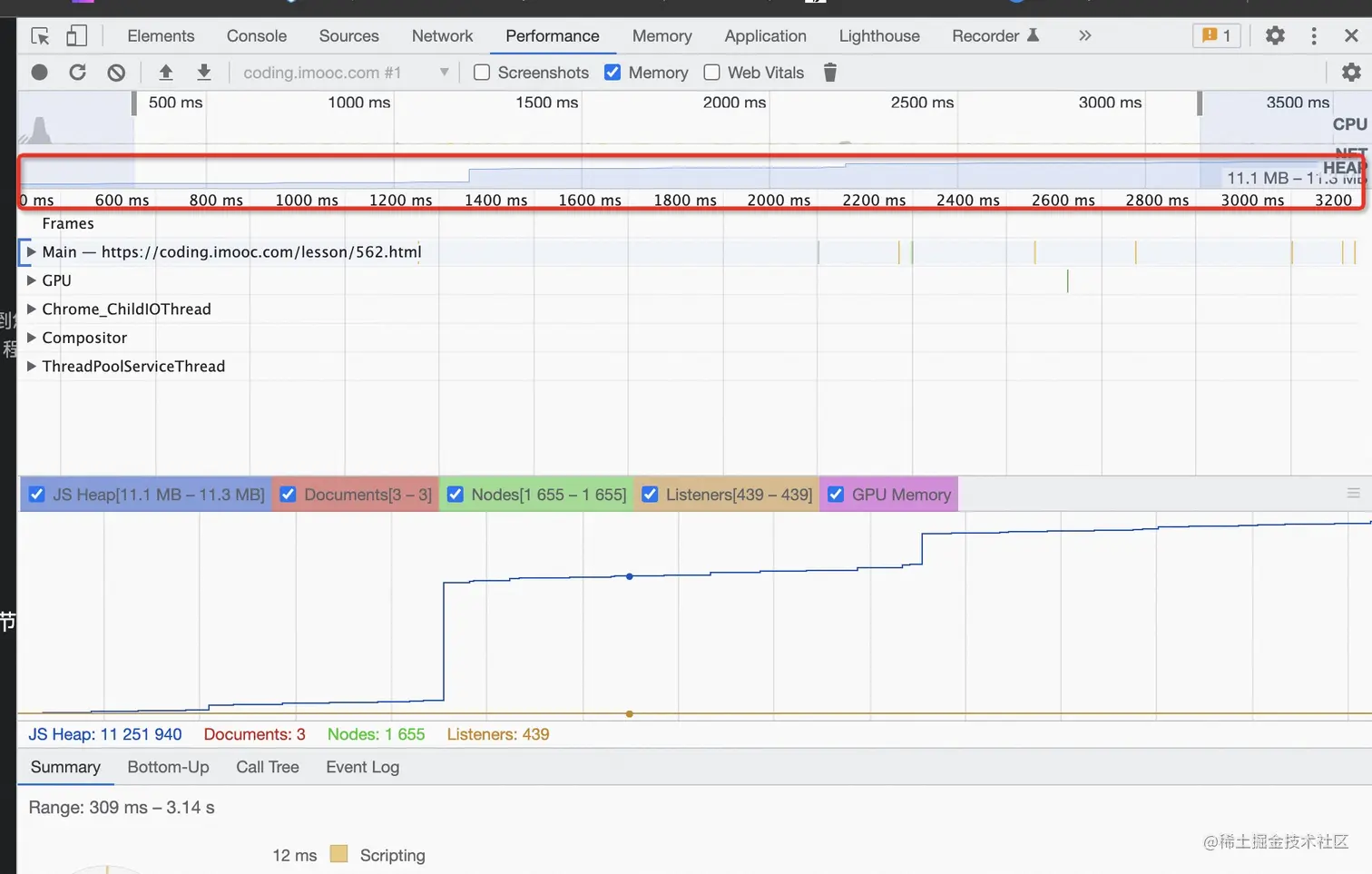Image resolution: width=1372 pixels, height=874 pixels.
Task: Click the Frames track label
Action: coord(68,223)
